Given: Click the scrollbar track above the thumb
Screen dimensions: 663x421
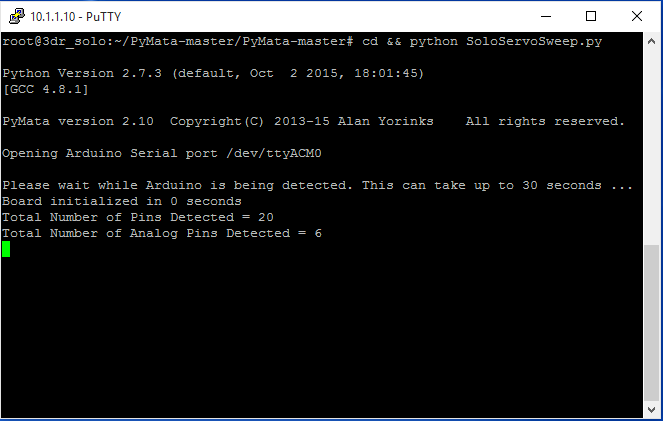Looking at the screenshot, I should pos(651,140).
